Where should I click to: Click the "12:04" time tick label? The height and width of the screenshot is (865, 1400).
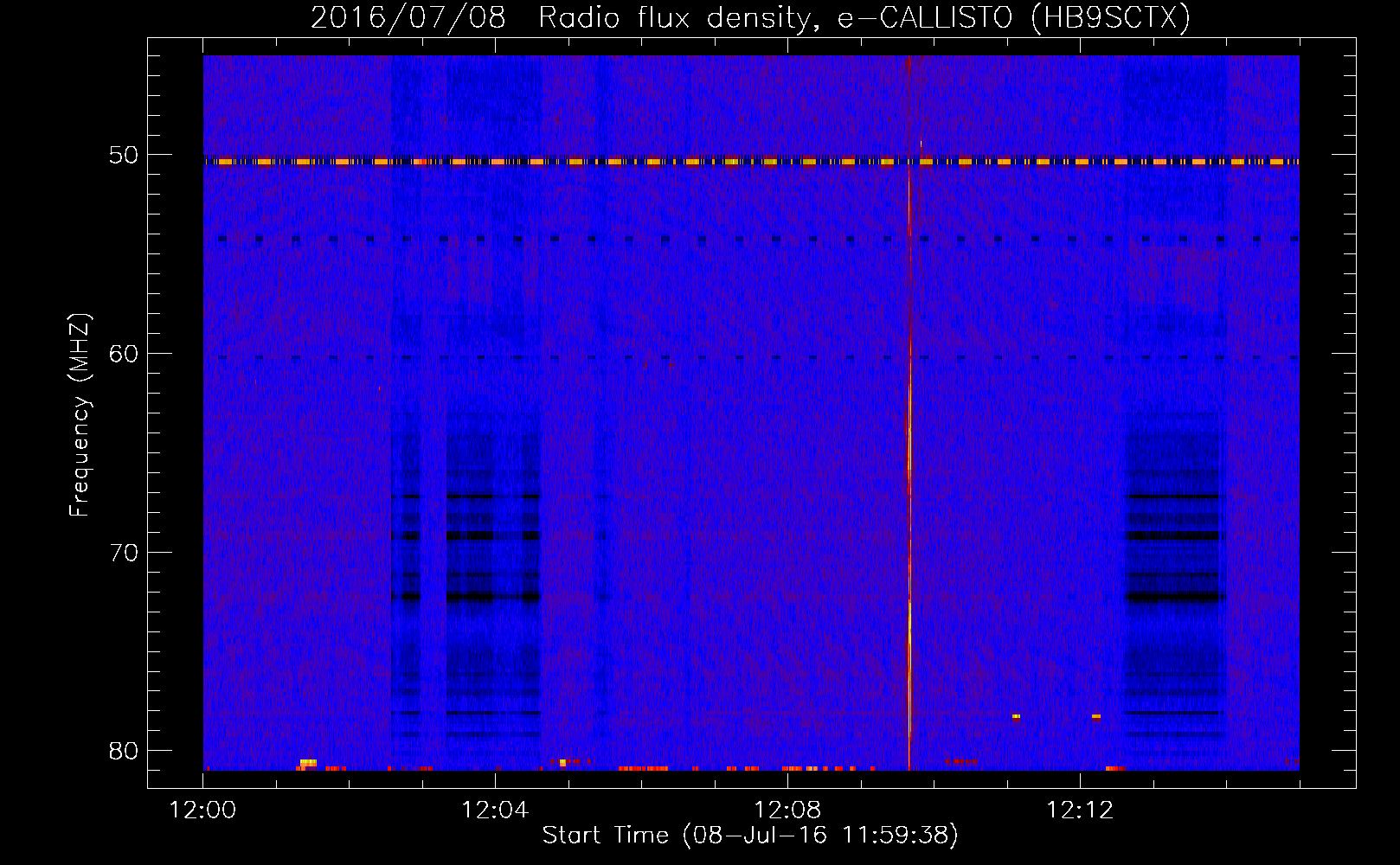[x=495, y=811]
